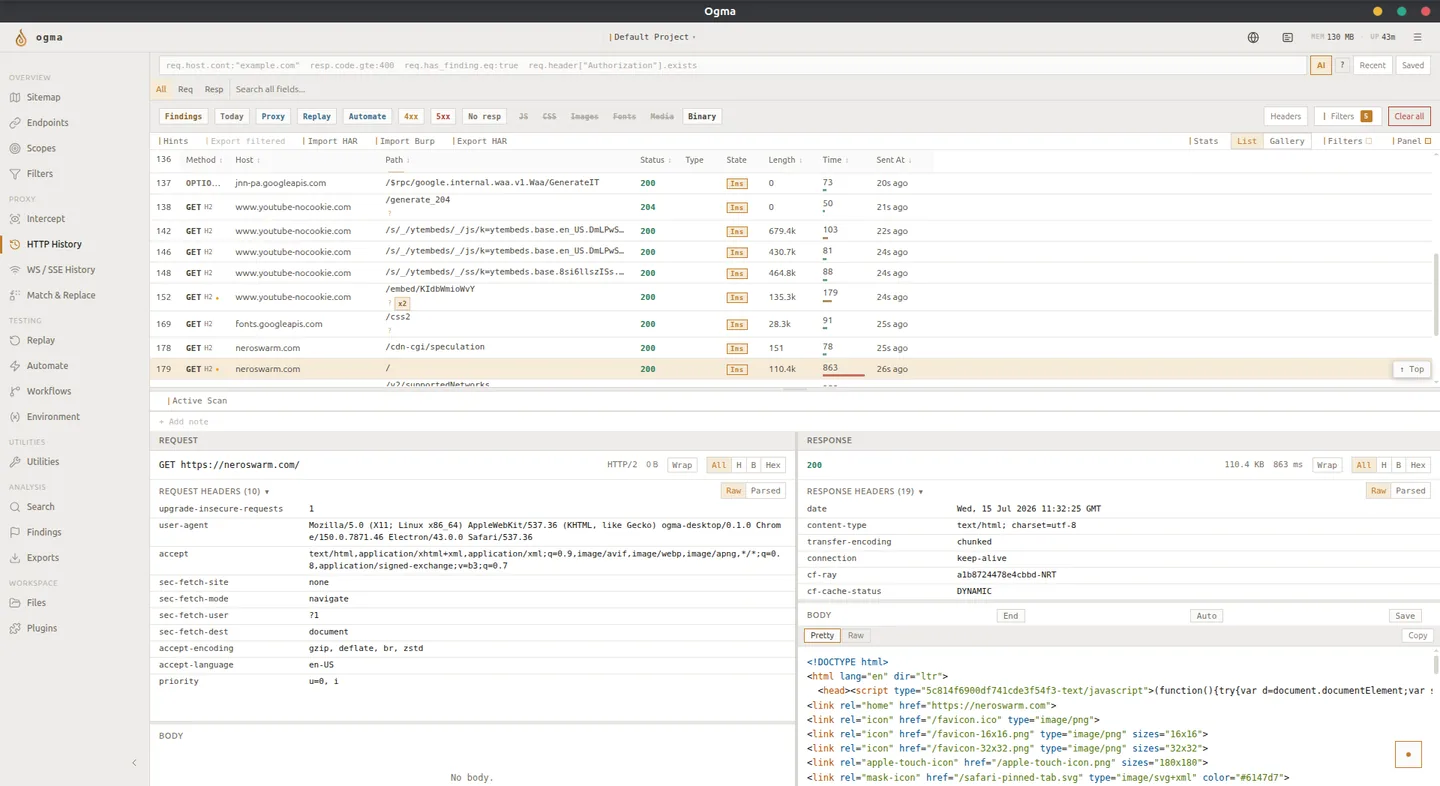Viewport: 1440px width, 786px height.
Task: Select the Req search scope tab
Action: click(185, 89)
